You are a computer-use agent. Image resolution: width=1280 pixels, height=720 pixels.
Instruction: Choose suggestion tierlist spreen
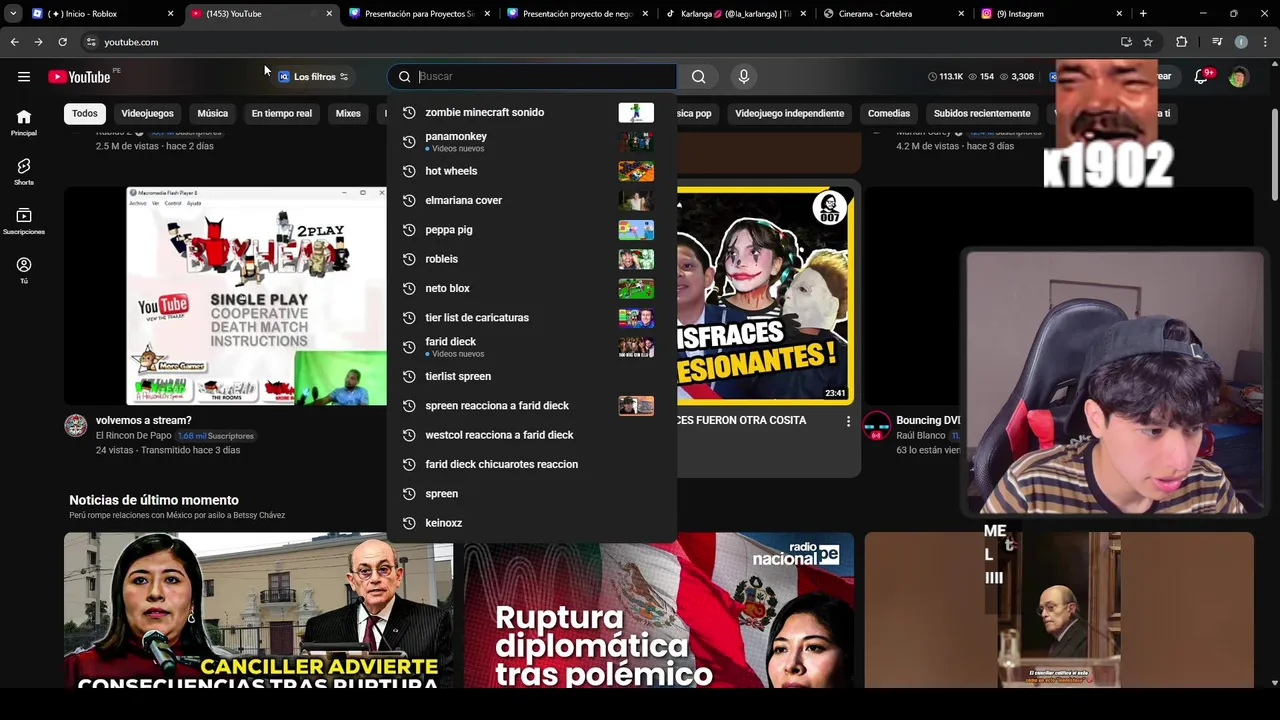tap(532, 376)
